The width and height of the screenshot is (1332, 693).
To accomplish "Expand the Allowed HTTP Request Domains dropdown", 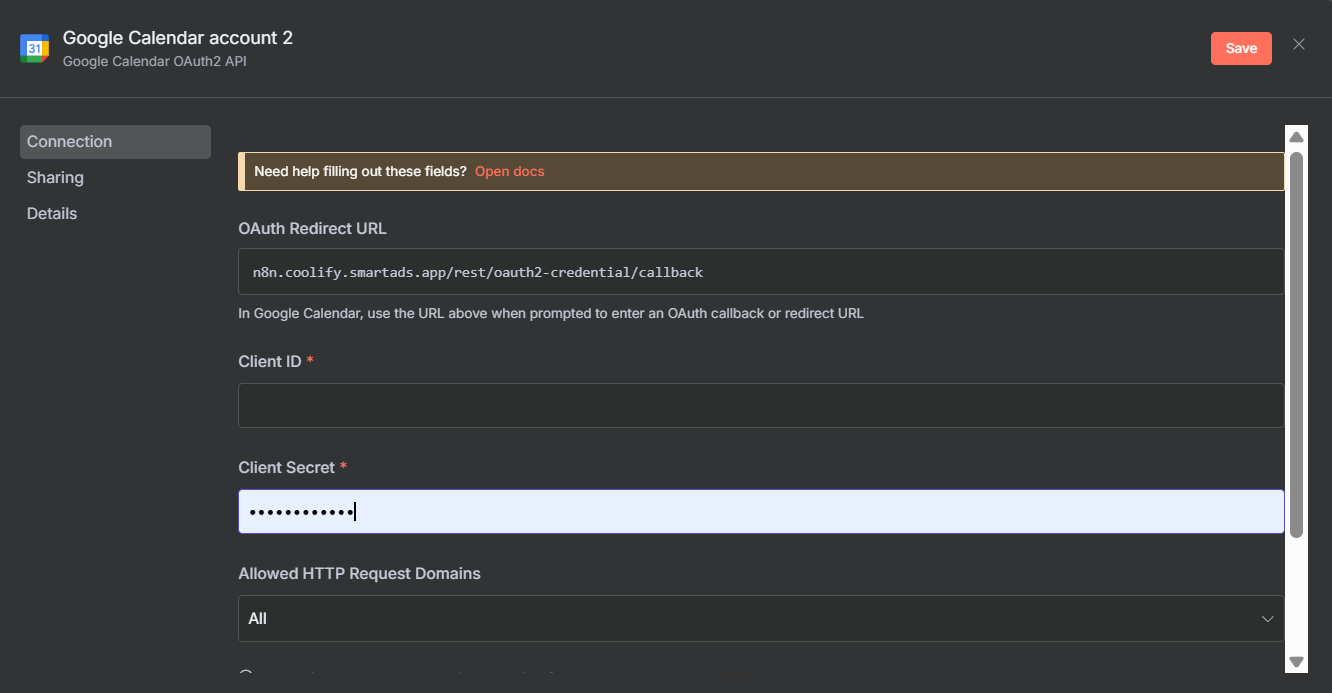I will pyautogui.click(x=760, y=619).
